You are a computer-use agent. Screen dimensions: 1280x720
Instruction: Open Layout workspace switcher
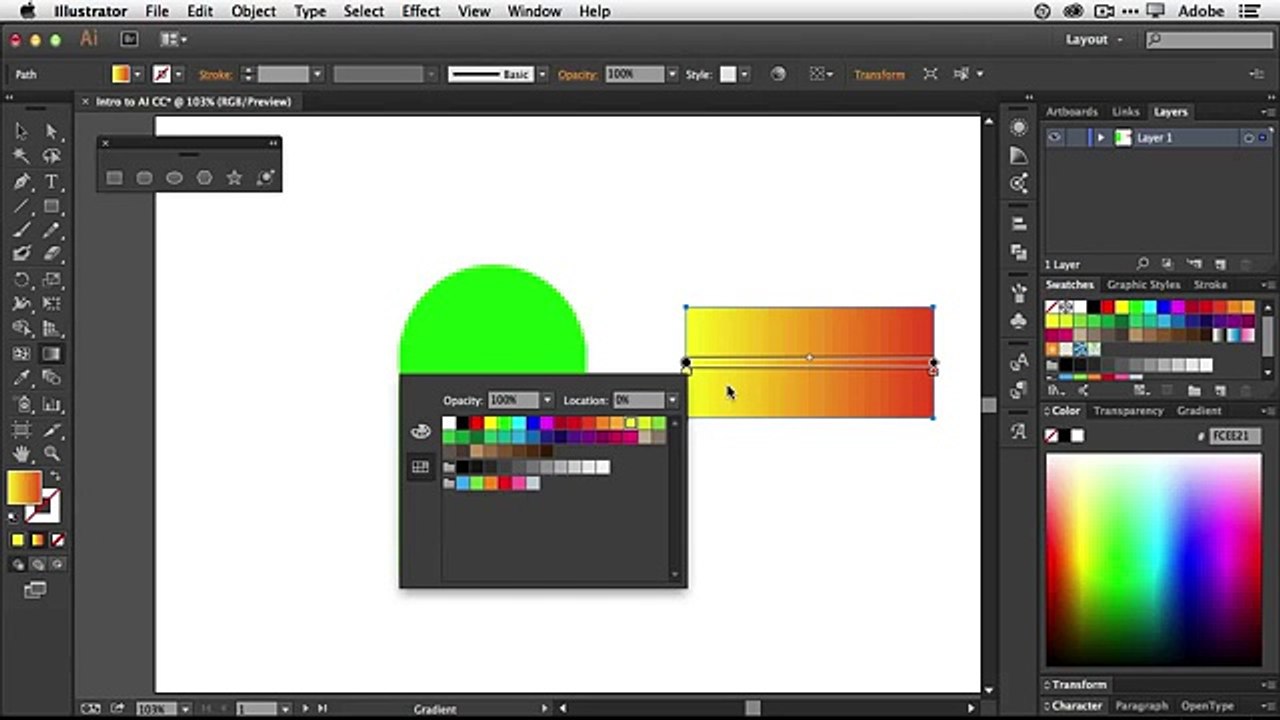(1094, 39)
